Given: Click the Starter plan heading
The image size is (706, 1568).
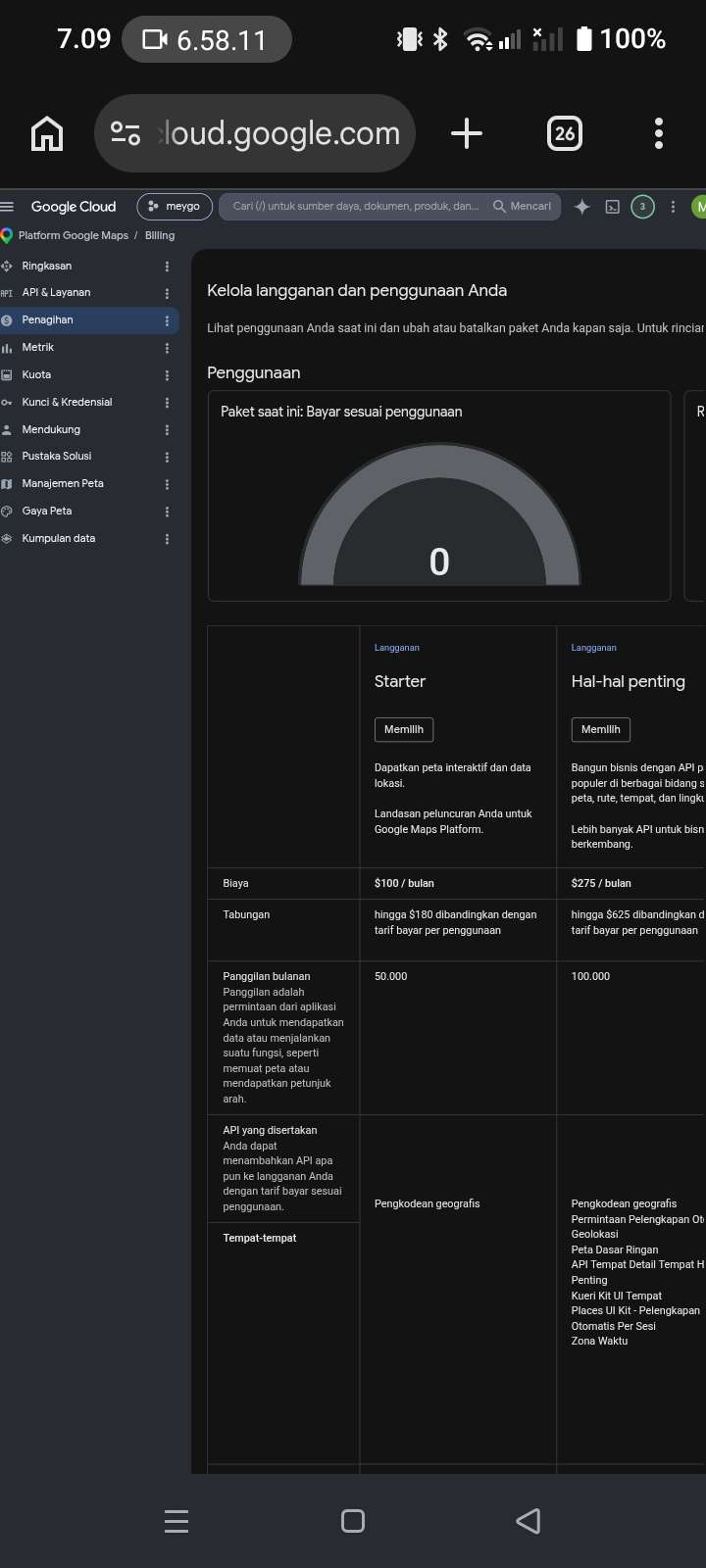Looking at the screenshot, I should [x=400, y=681].
